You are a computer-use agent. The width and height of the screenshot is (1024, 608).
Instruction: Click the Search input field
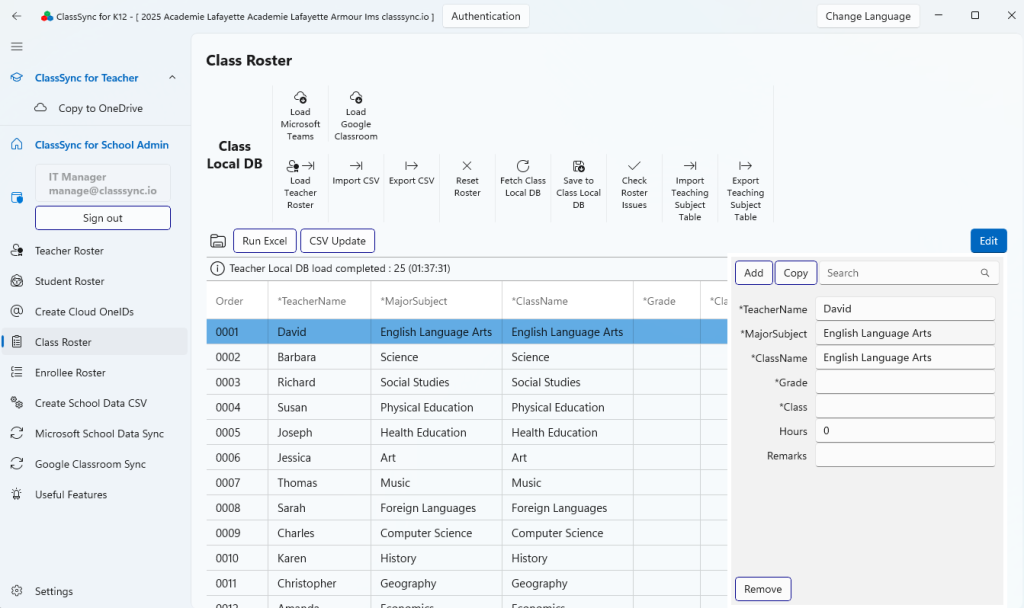(x=908, y=273)
